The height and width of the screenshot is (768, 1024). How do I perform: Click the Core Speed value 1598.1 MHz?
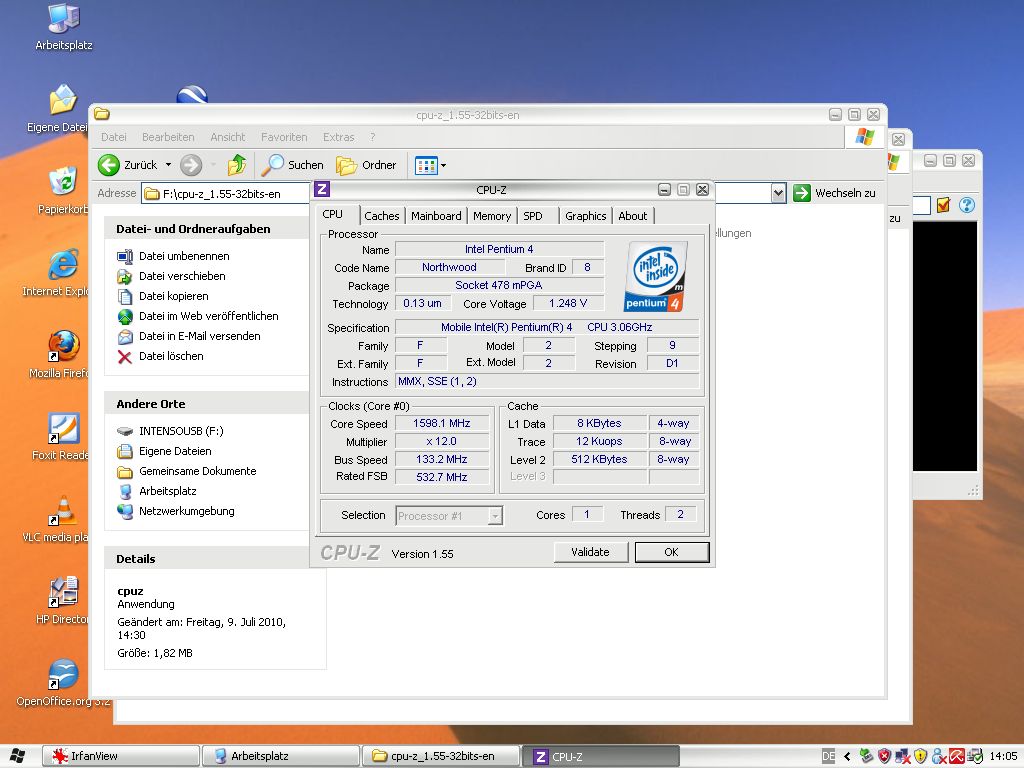[x=442, y=423]
